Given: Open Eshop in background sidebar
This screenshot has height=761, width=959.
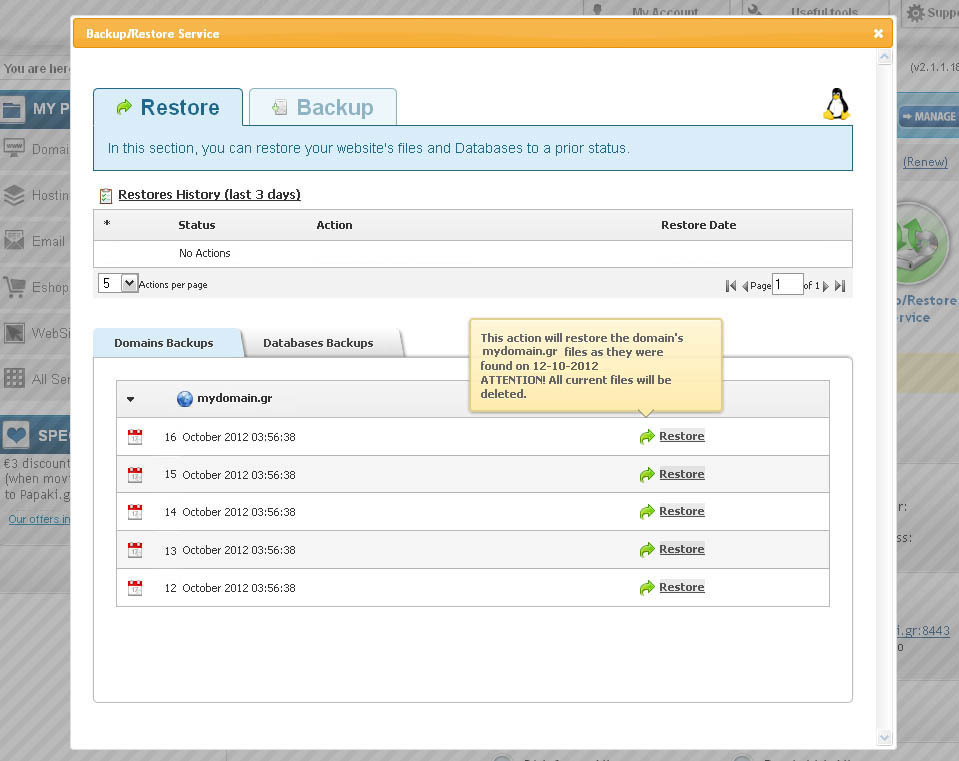Looking at the screenshot, I should point(35,287).
